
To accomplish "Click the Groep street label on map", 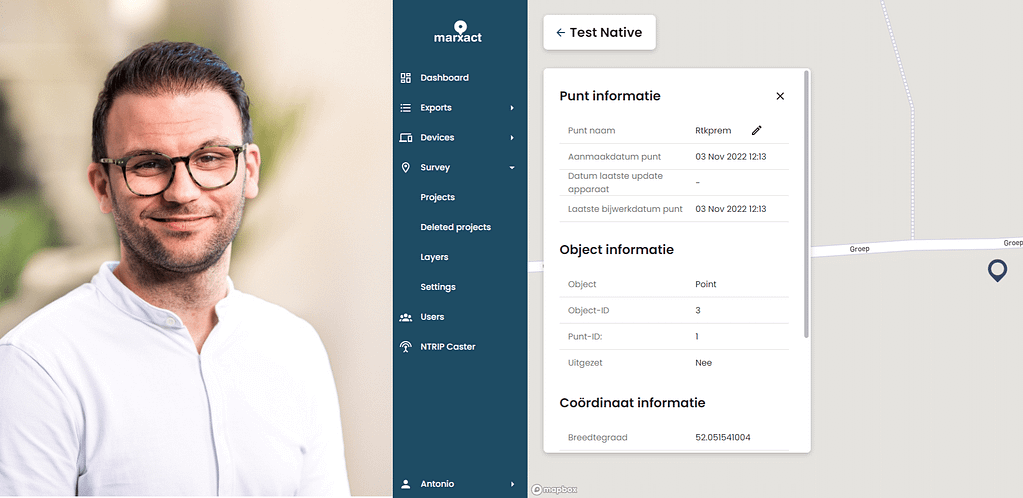I will [x=859, y=249].
